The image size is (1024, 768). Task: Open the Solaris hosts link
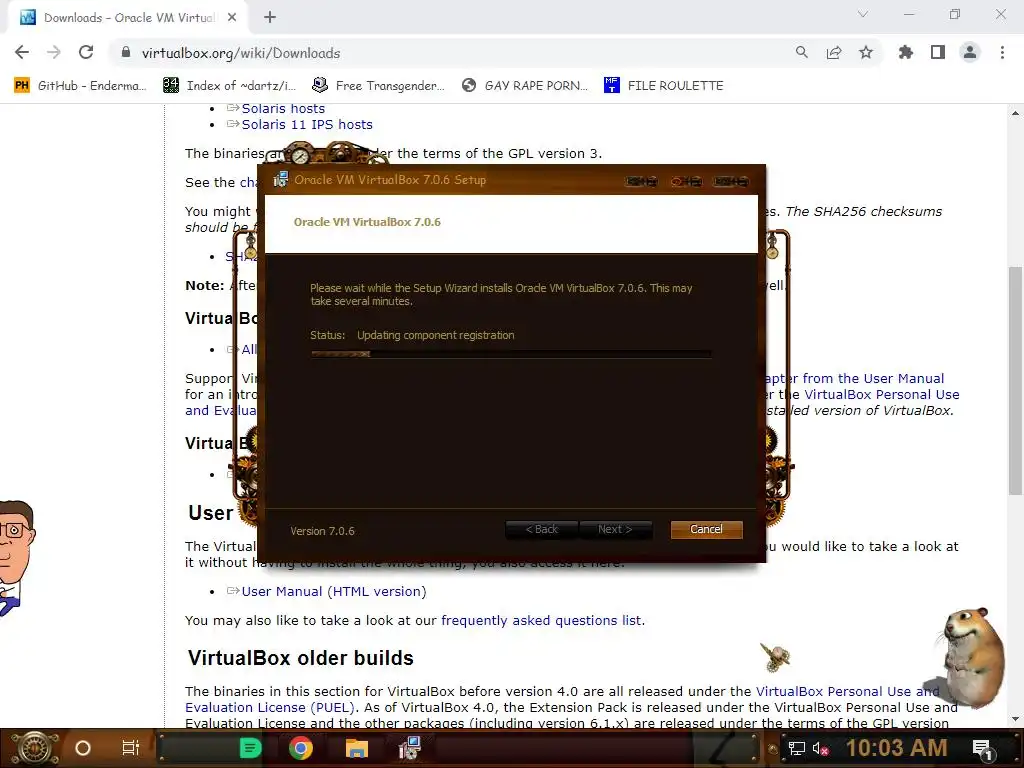point(283,108)
